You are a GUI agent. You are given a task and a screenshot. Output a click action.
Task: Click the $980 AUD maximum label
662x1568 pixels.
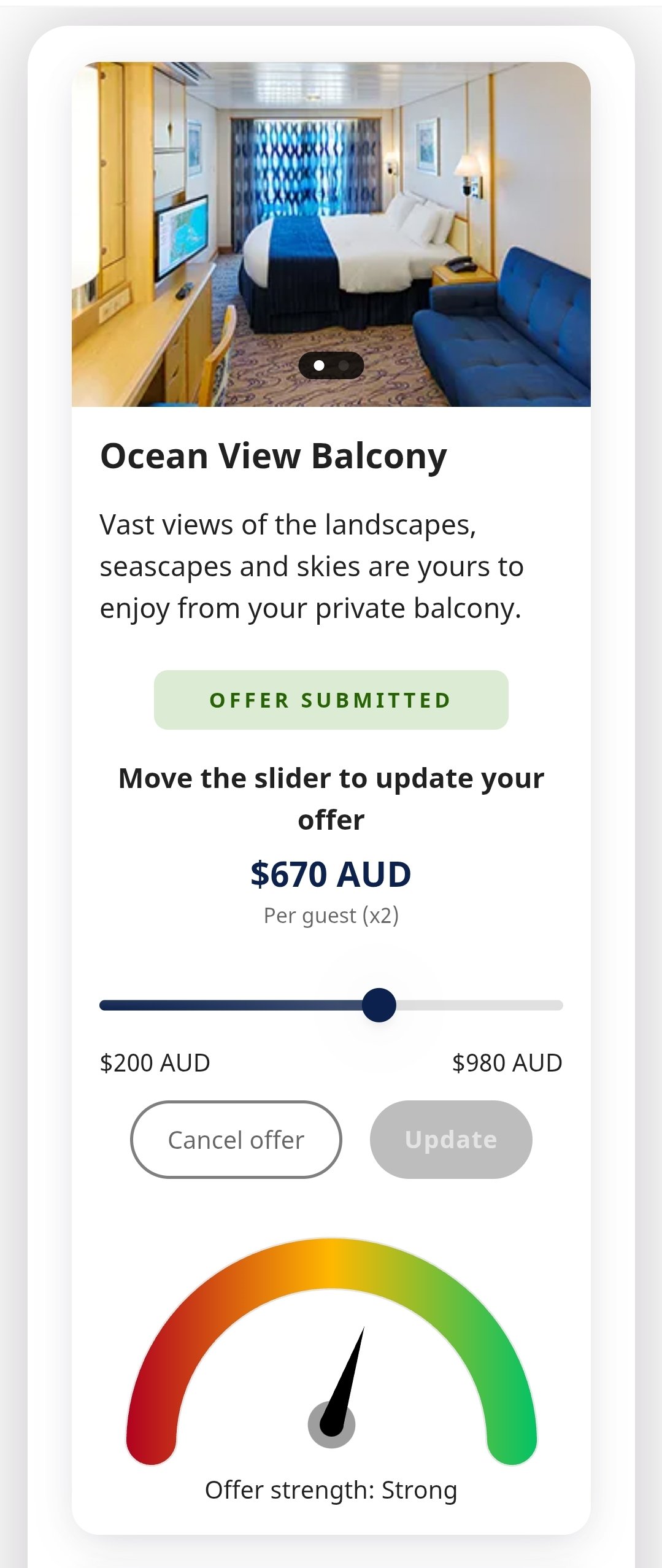tap(507, 1063)
